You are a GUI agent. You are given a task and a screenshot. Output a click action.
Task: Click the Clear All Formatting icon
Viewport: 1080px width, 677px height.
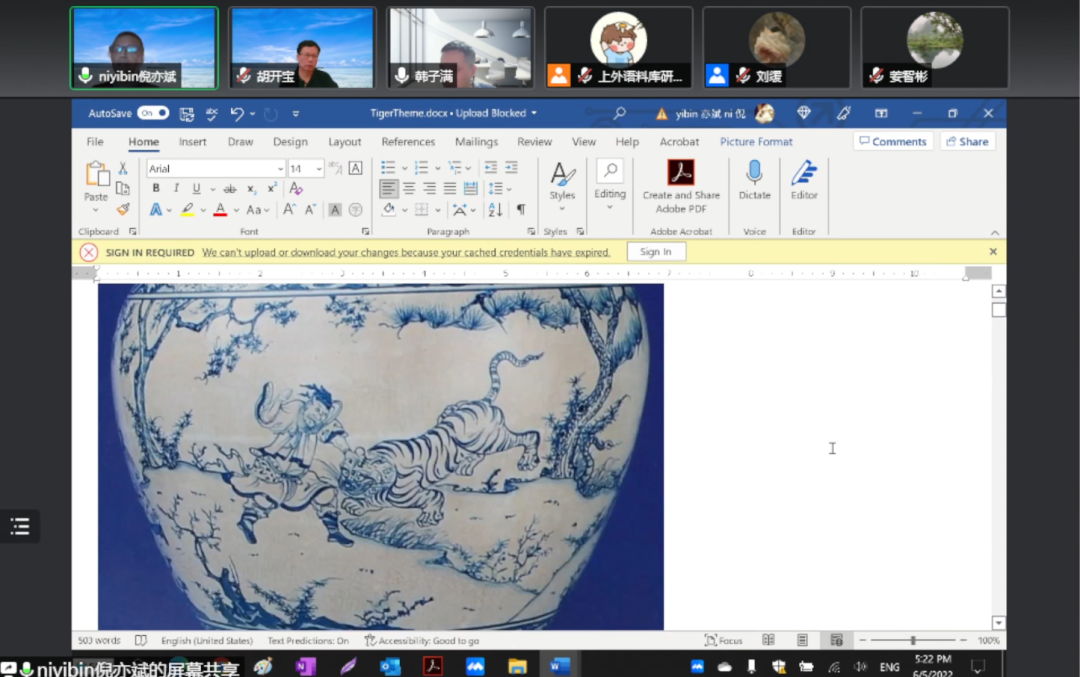[296, 188]
